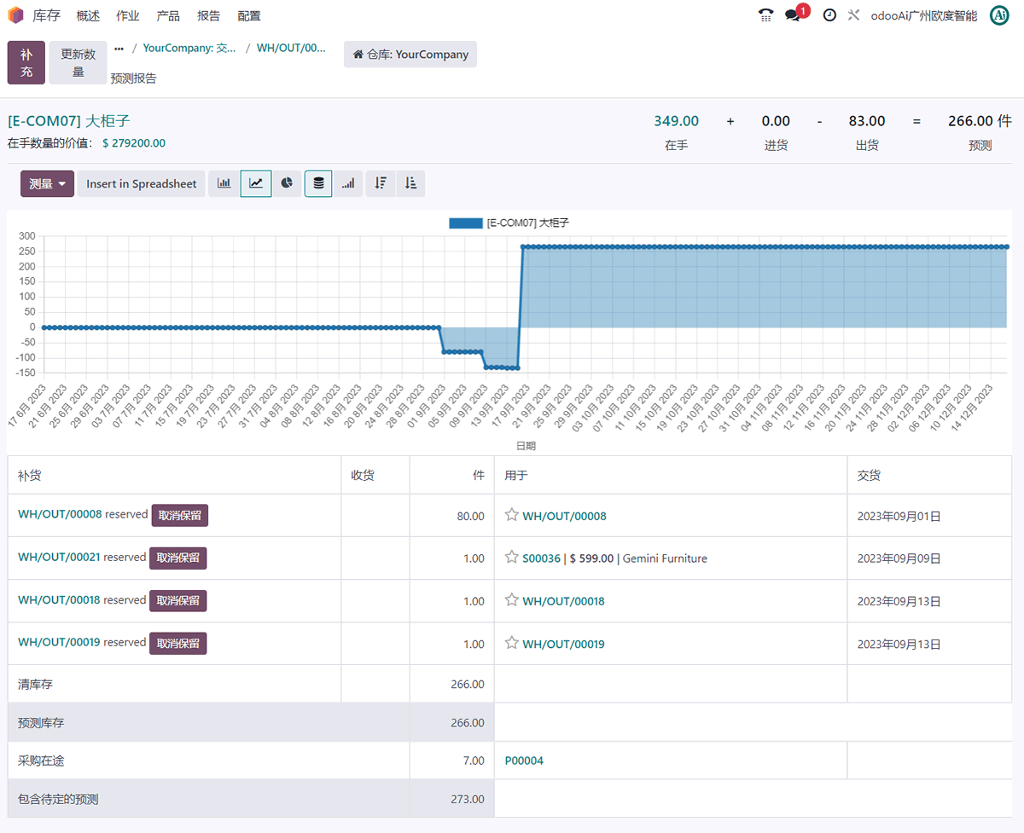Click delivery date 2023年09月01日
This screenshot has width=1024, height=833.
[899, 516]
